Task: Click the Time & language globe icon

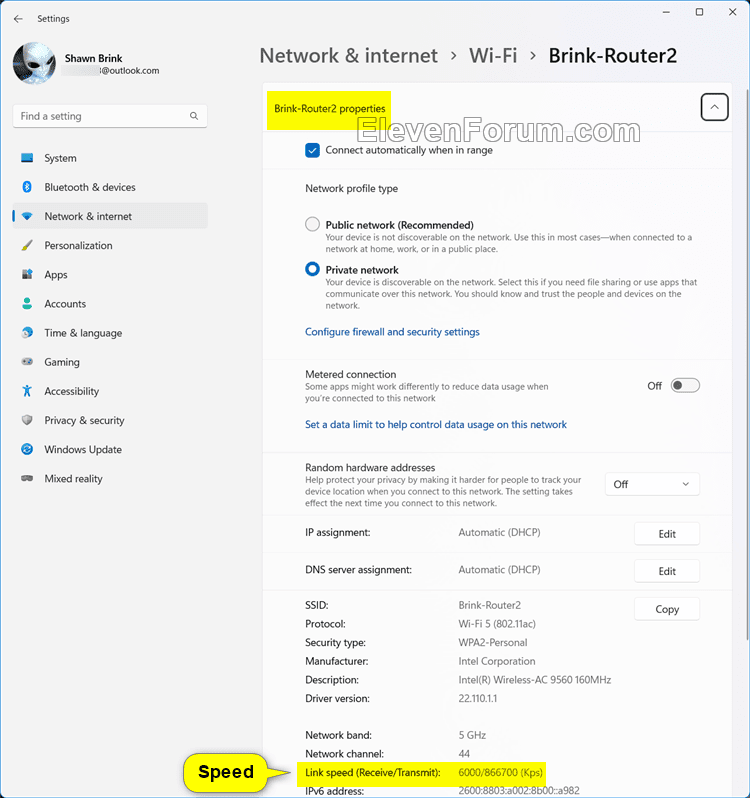Action: 27,332
